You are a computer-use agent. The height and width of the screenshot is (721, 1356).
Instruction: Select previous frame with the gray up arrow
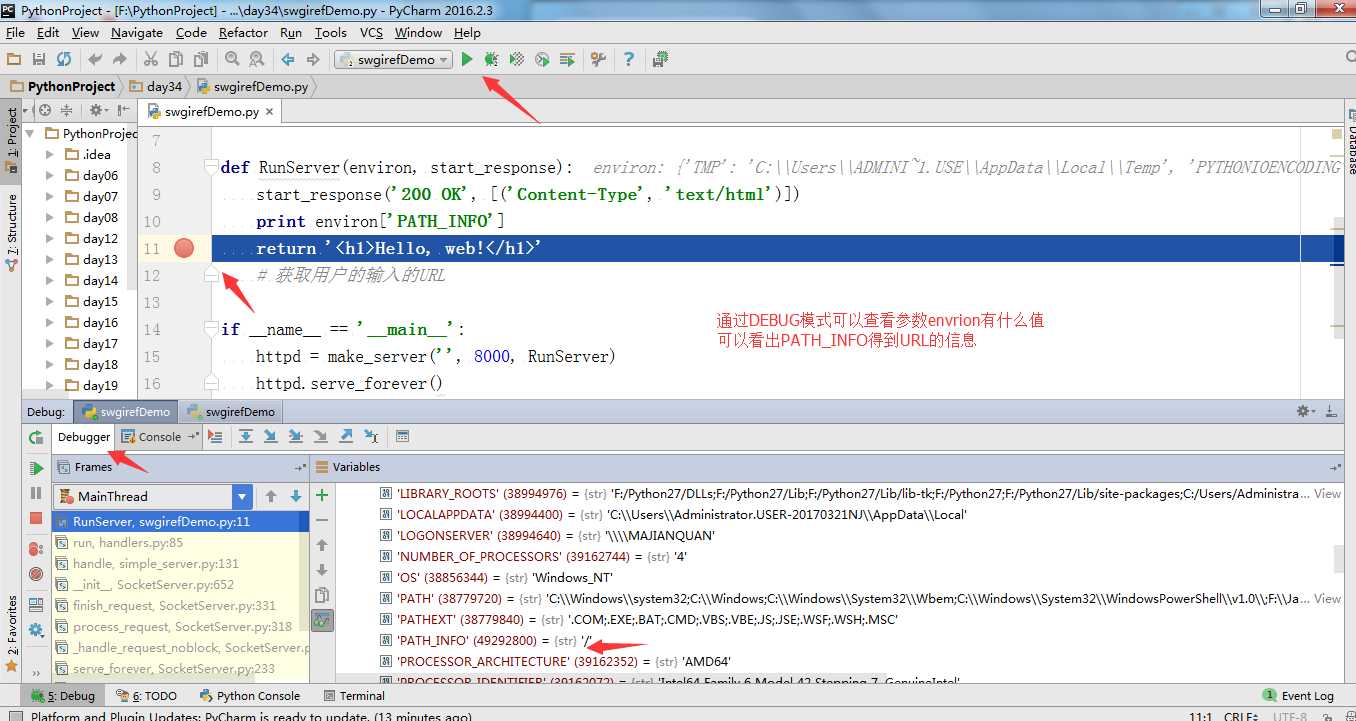point(271,496)
